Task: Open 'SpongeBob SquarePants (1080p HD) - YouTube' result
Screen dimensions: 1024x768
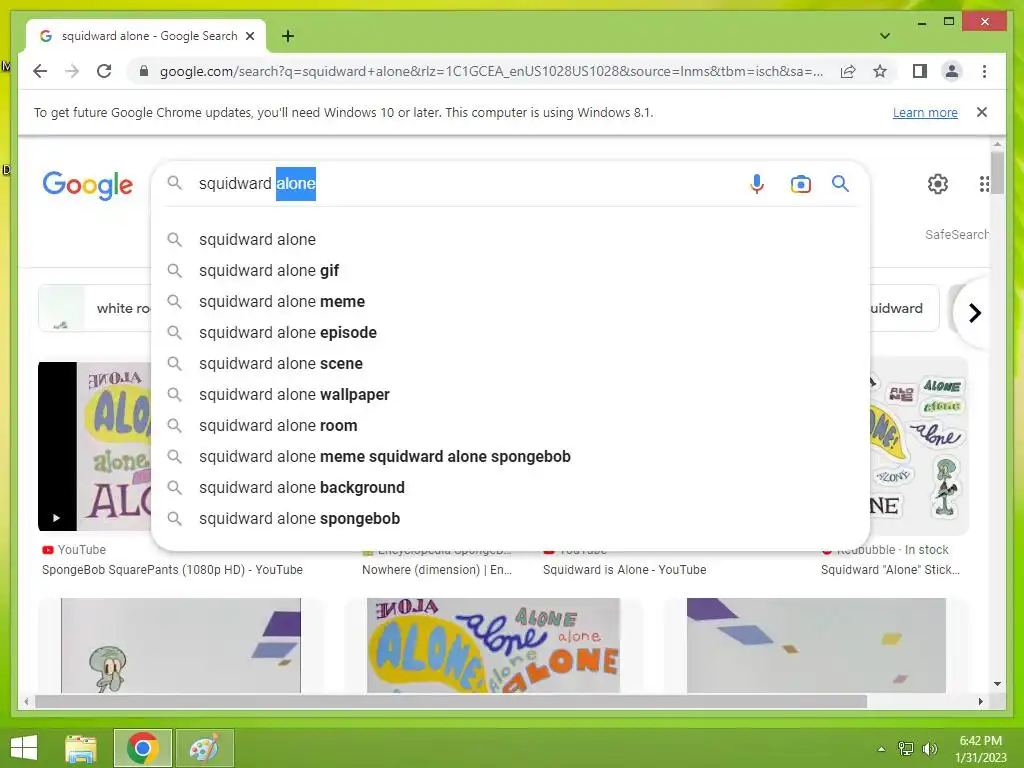Action: (x=172, y=569)
